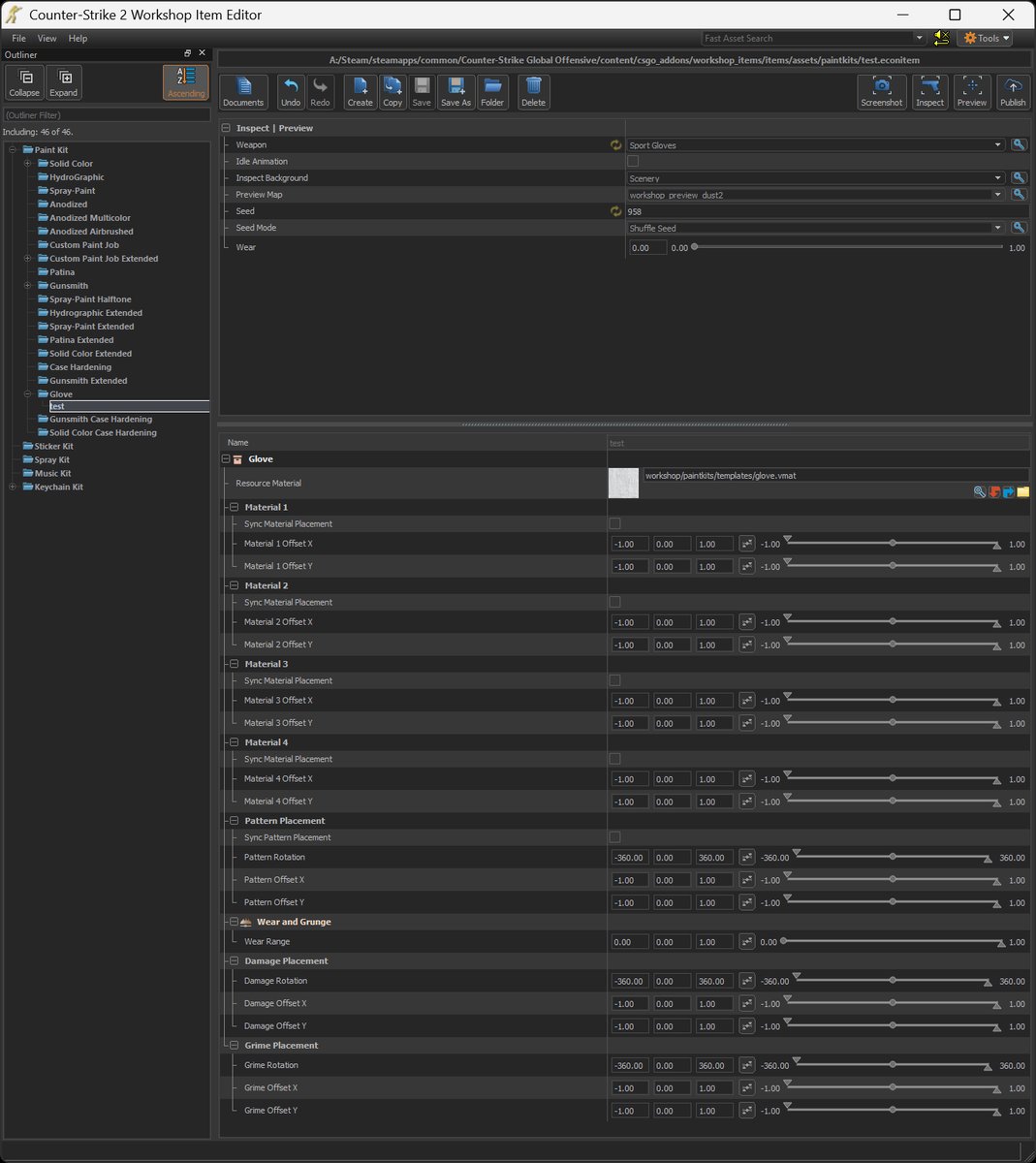Click the blue arrow icon under Resource Material
The image size is (1036, 1163).
pyautogui.click(x=1009, y=492)
